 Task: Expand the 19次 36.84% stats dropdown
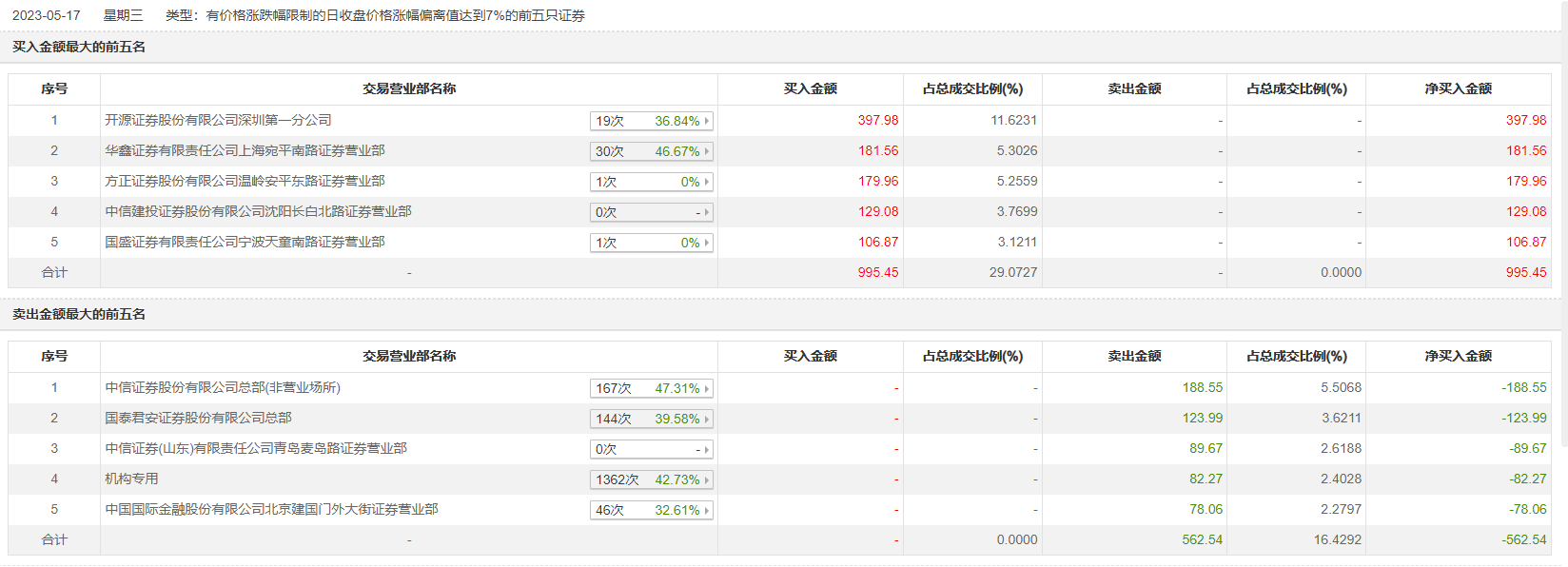pyautogui.click(x=706, y=121)
